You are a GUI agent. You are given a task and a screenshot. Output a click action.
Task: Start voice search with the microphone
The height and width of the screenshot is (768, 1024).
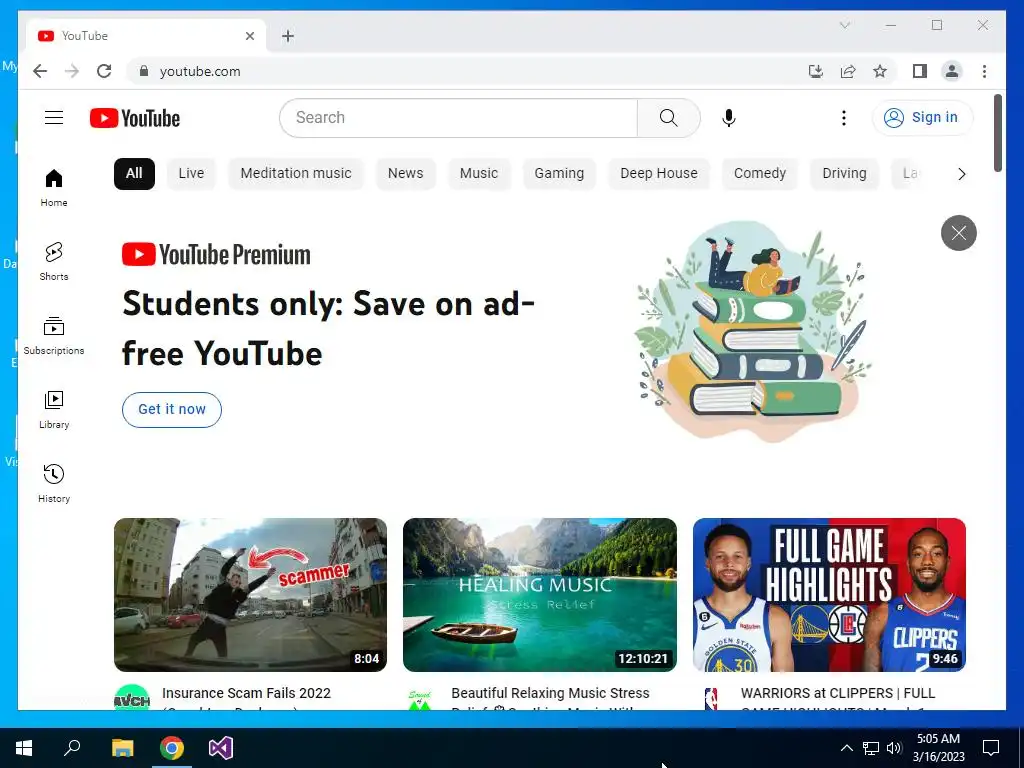pos(729,118)
